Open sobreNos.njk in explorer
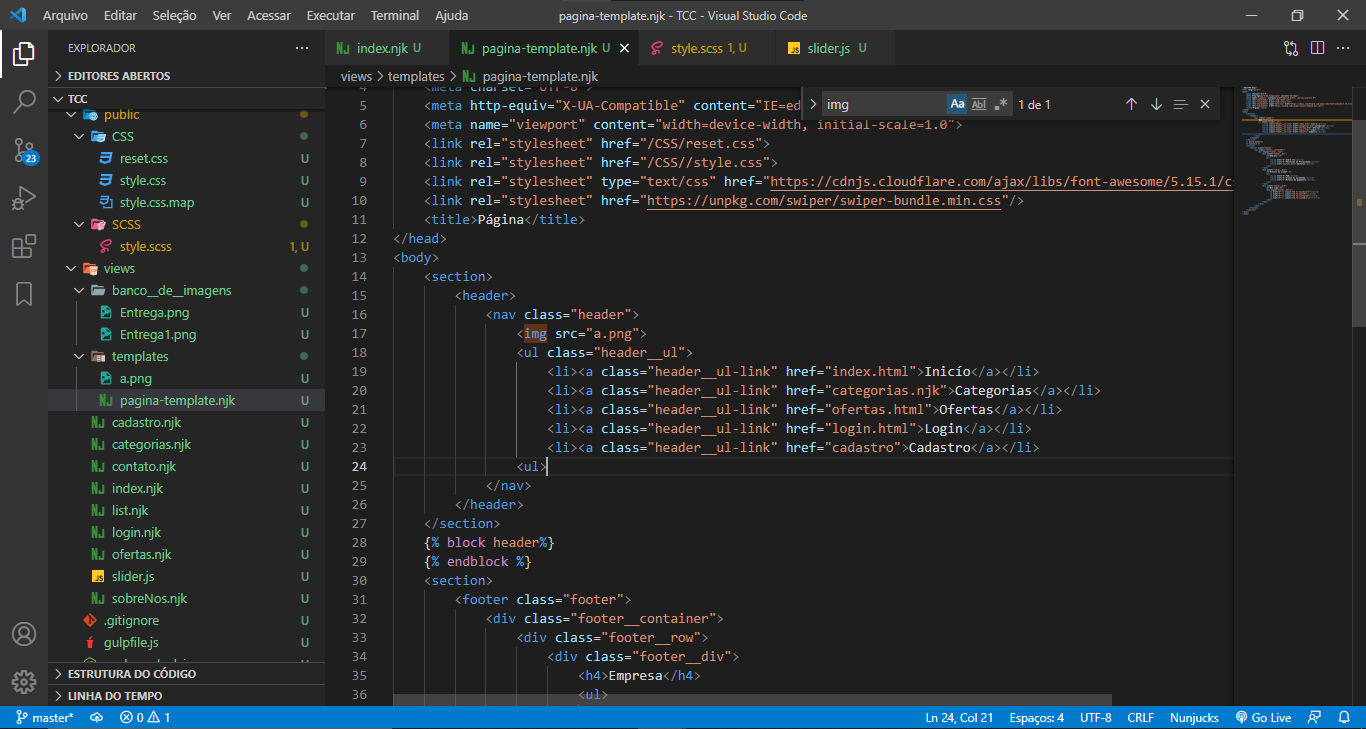The width and height of the screenshot is (1366, 729). 186,598
